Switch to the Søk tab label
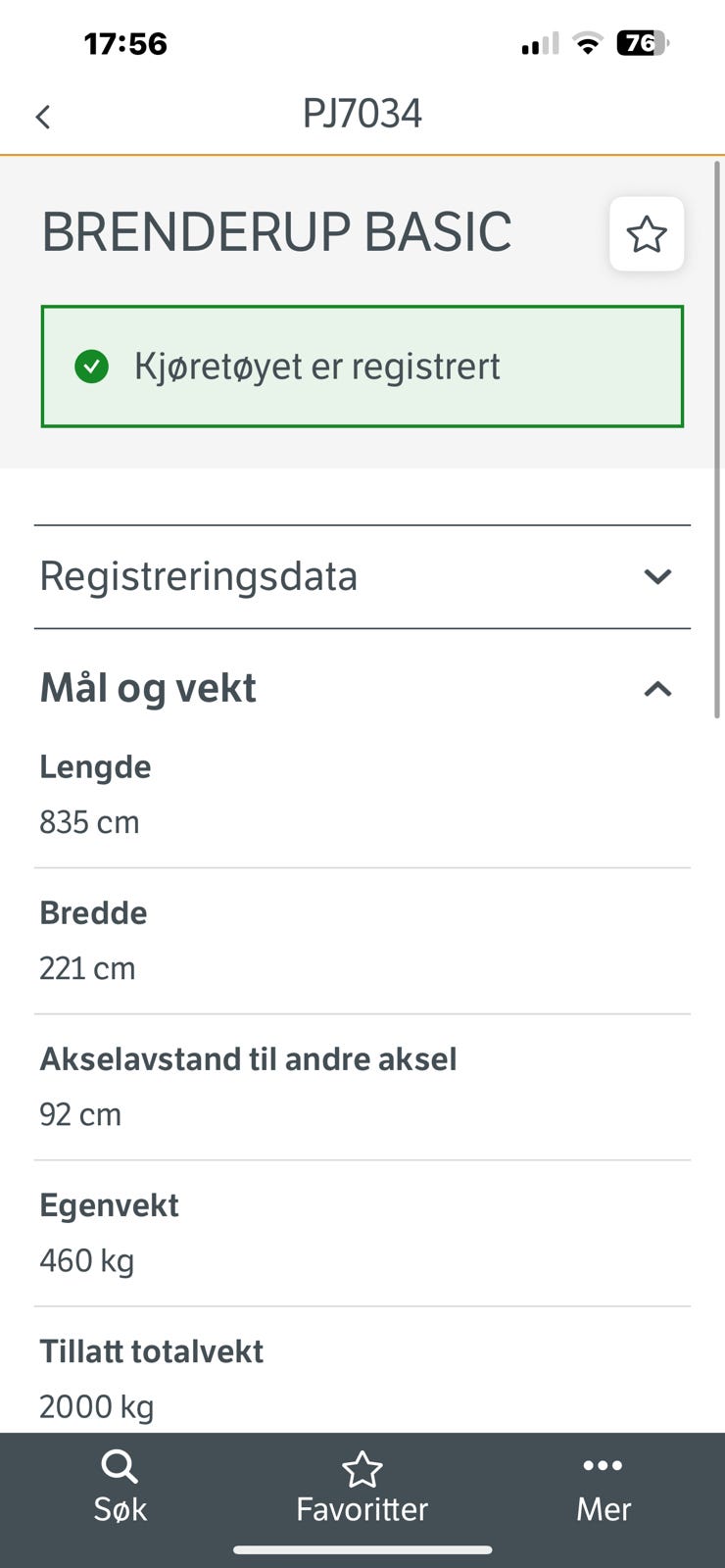The image size is (725, 1568). tap(120, 1509)
